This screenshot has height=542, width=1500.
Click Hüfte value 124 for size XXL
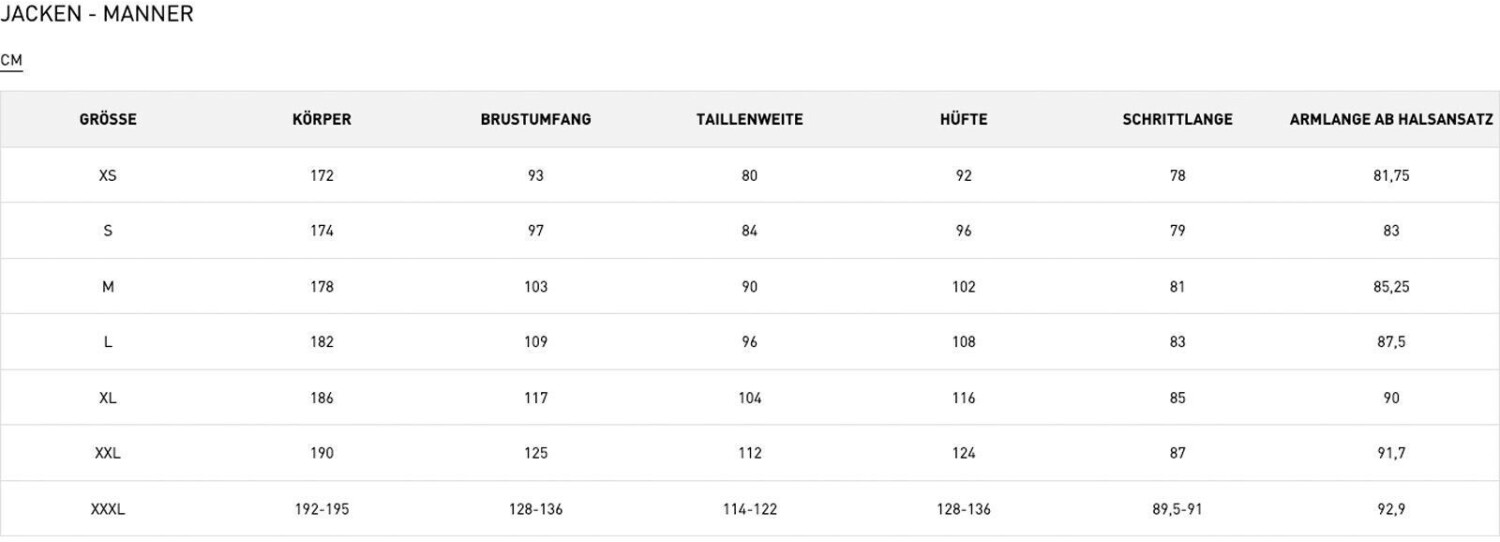pyautogui.click(x=964, y=454)
